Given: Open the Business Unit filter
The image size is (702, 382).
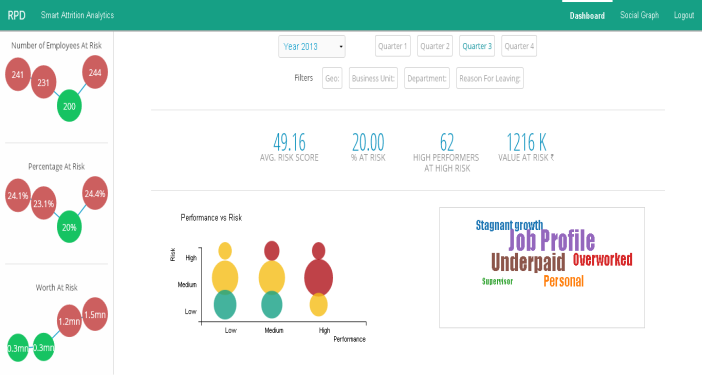Looking at the screenshot, I should click(x=373, y=78).
